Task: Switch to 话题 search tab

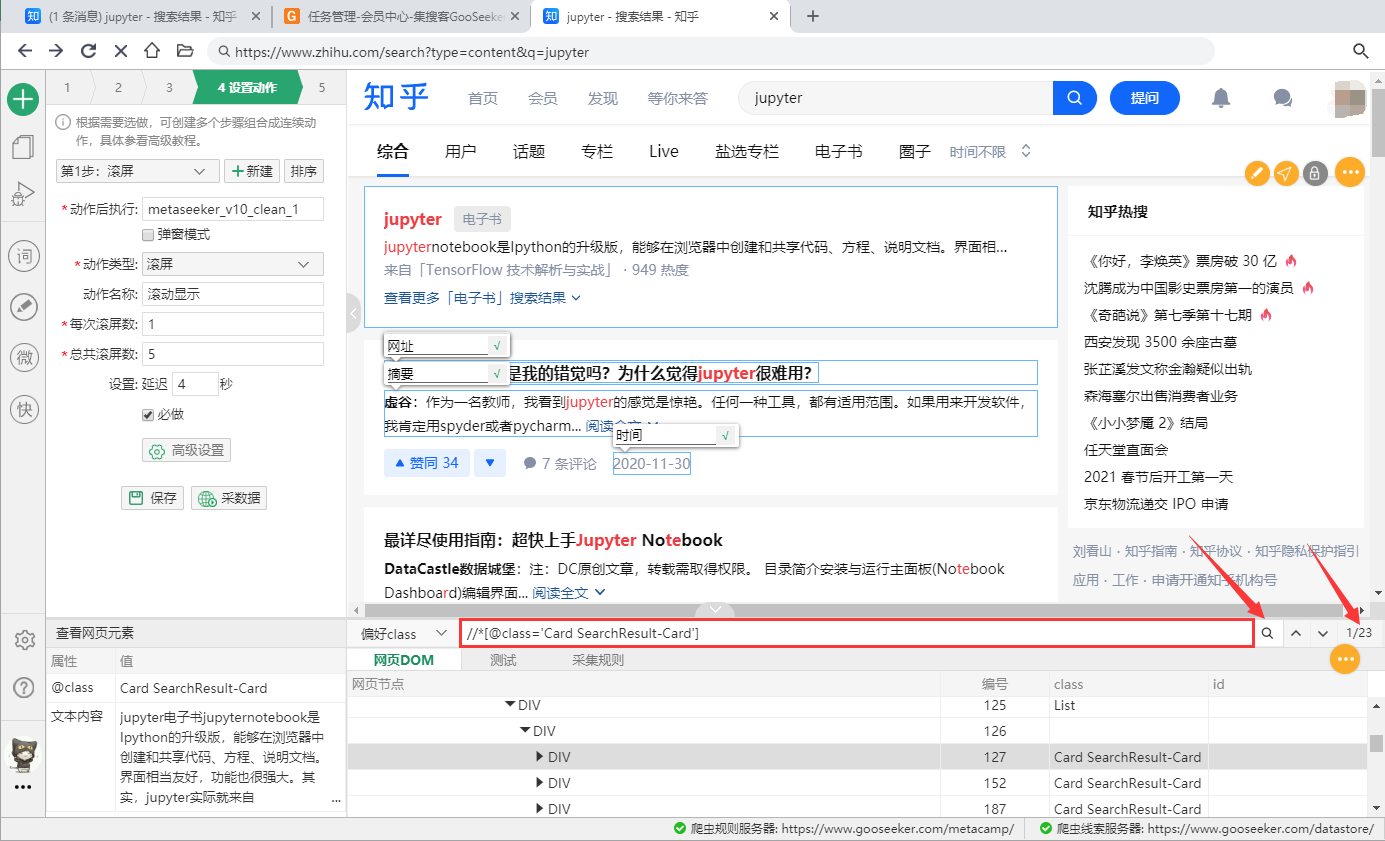Action: tap(528, 151)
